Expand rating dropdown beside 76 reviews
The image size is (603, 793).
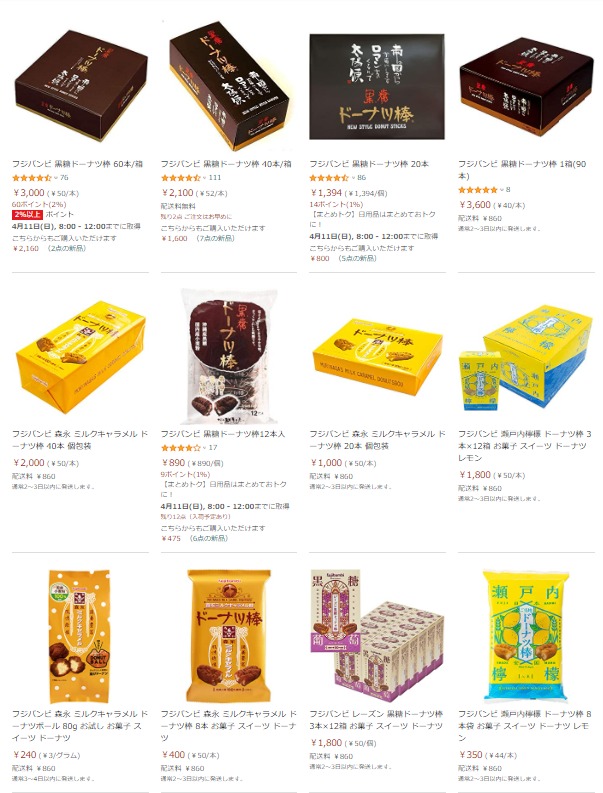57,178
